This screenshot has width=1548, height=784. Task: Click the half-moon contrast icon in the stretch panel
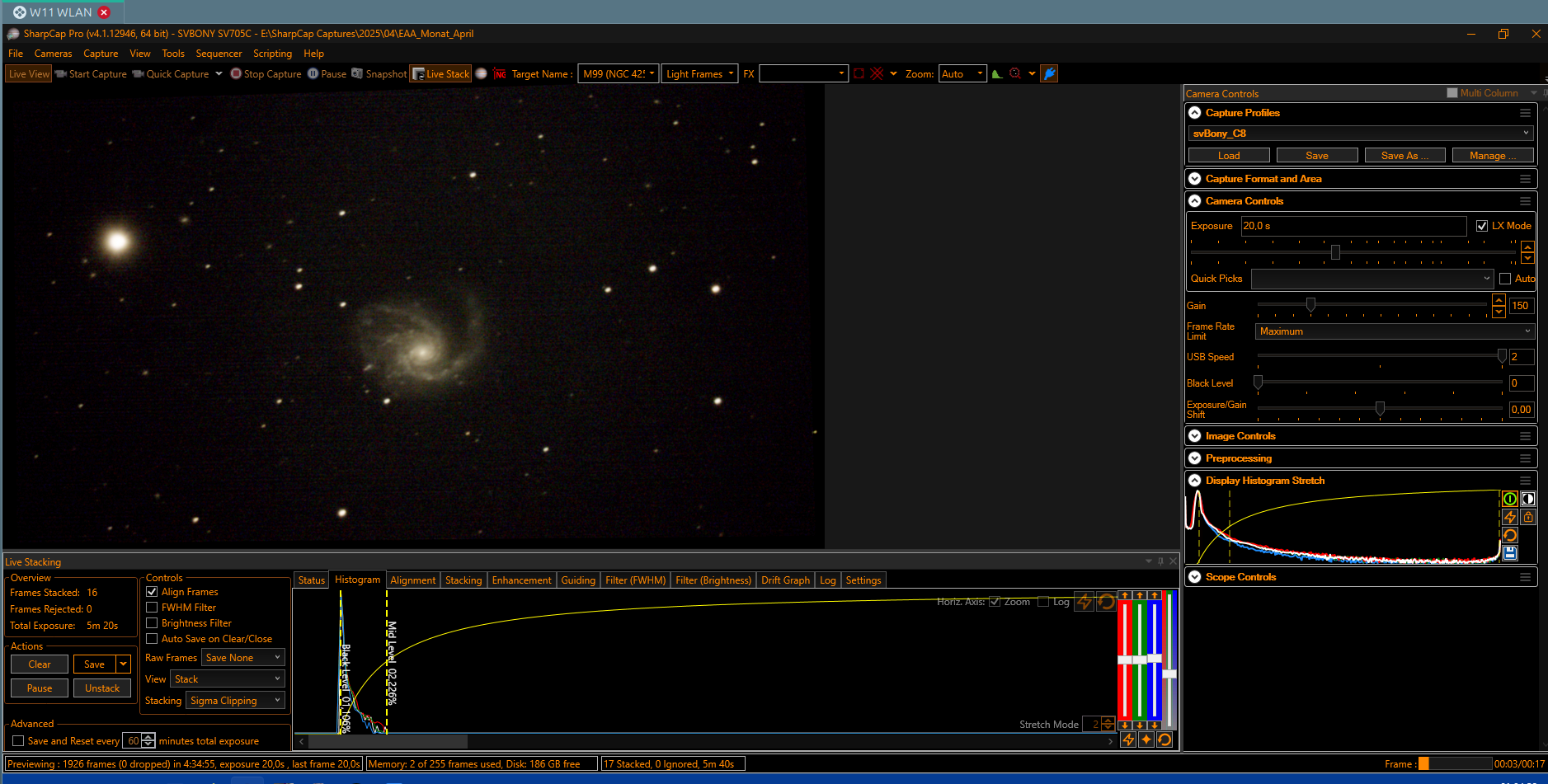[x=1528, y=499]
